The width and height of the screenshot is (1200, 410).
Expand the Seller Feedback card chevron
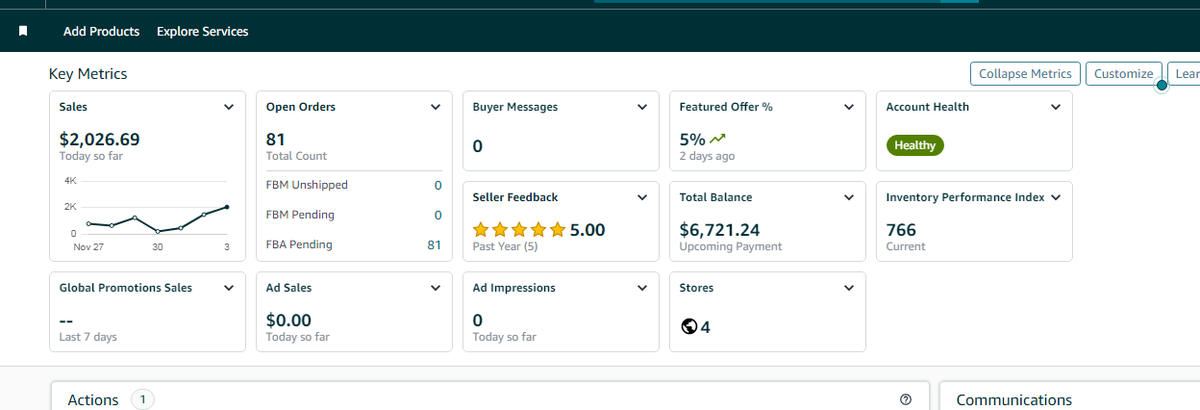pyautogui.click(x=642, y=198)
